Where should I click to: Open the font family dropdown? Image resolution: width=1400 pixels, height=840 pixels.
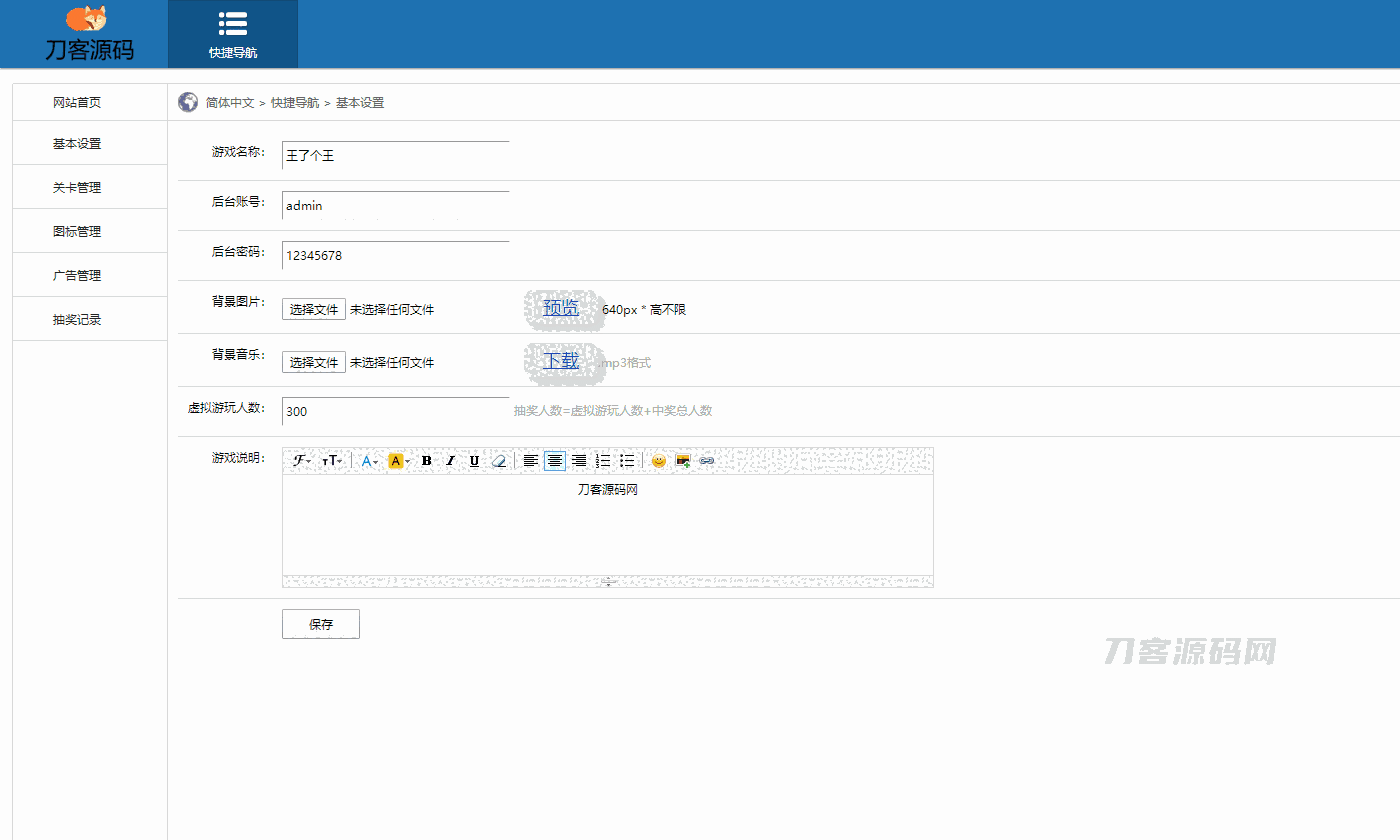coord(301,461)
